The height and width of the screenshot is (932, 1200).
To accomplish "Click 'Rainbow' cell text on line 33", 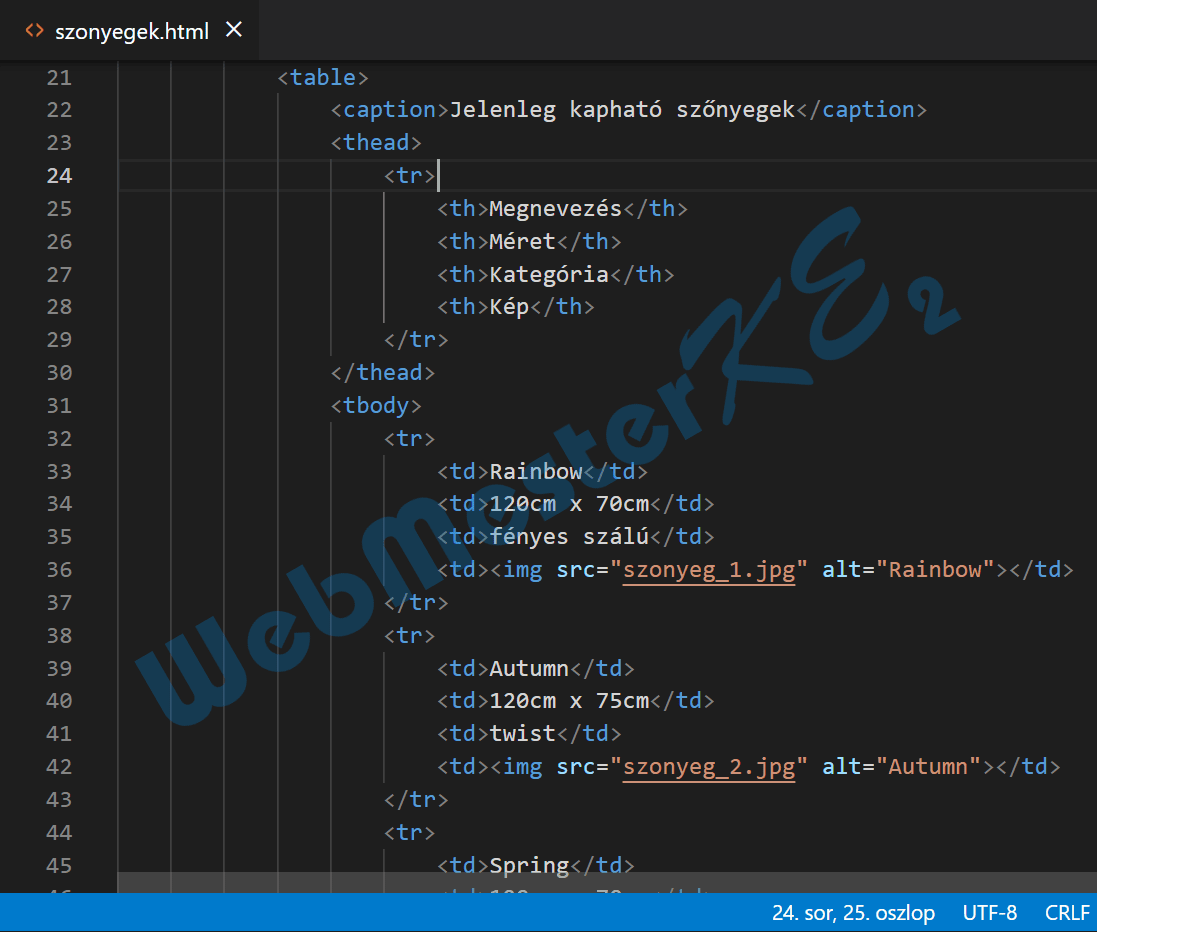I will 536,472.
